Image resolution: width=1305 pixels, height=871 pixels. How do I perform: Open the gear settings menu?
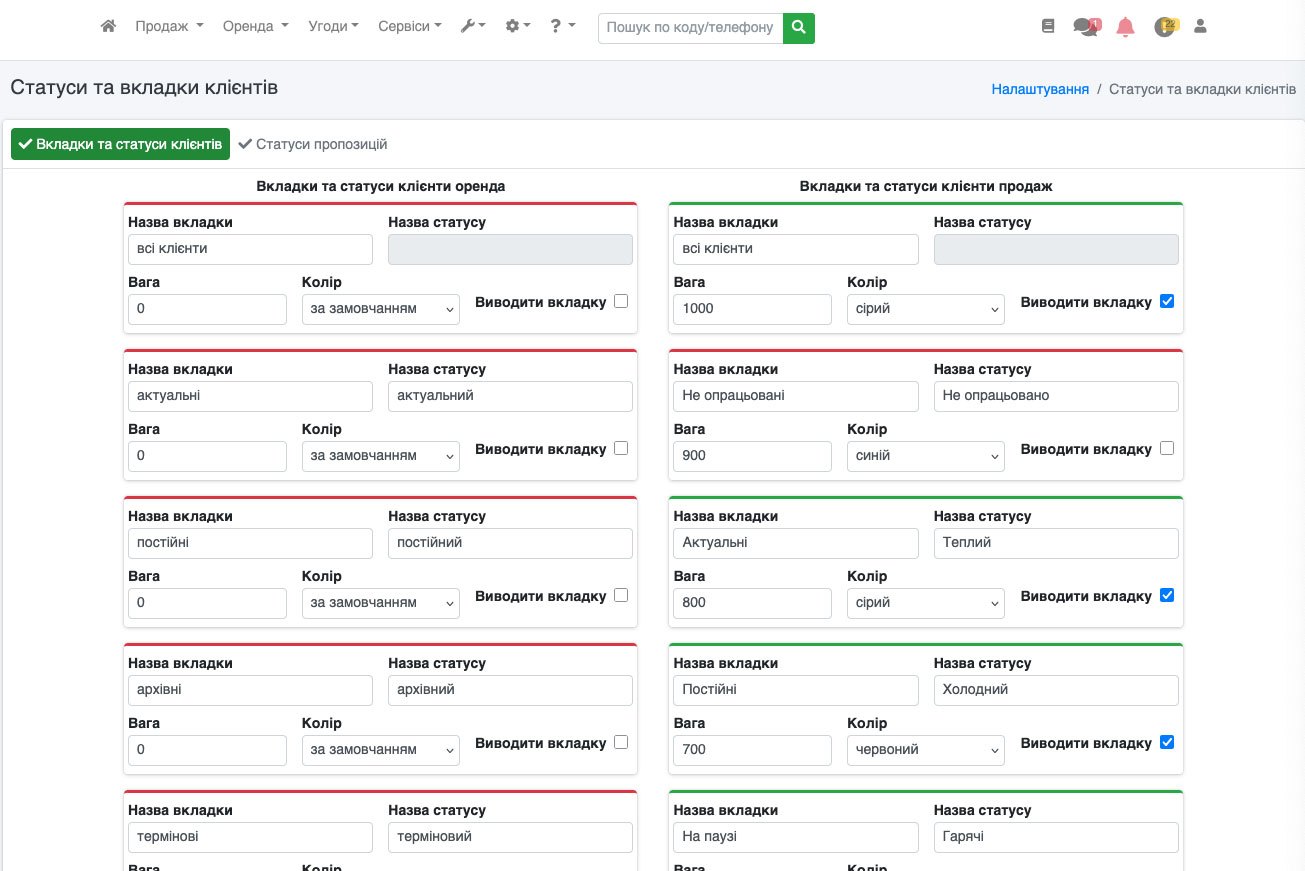tap(517, 27)
